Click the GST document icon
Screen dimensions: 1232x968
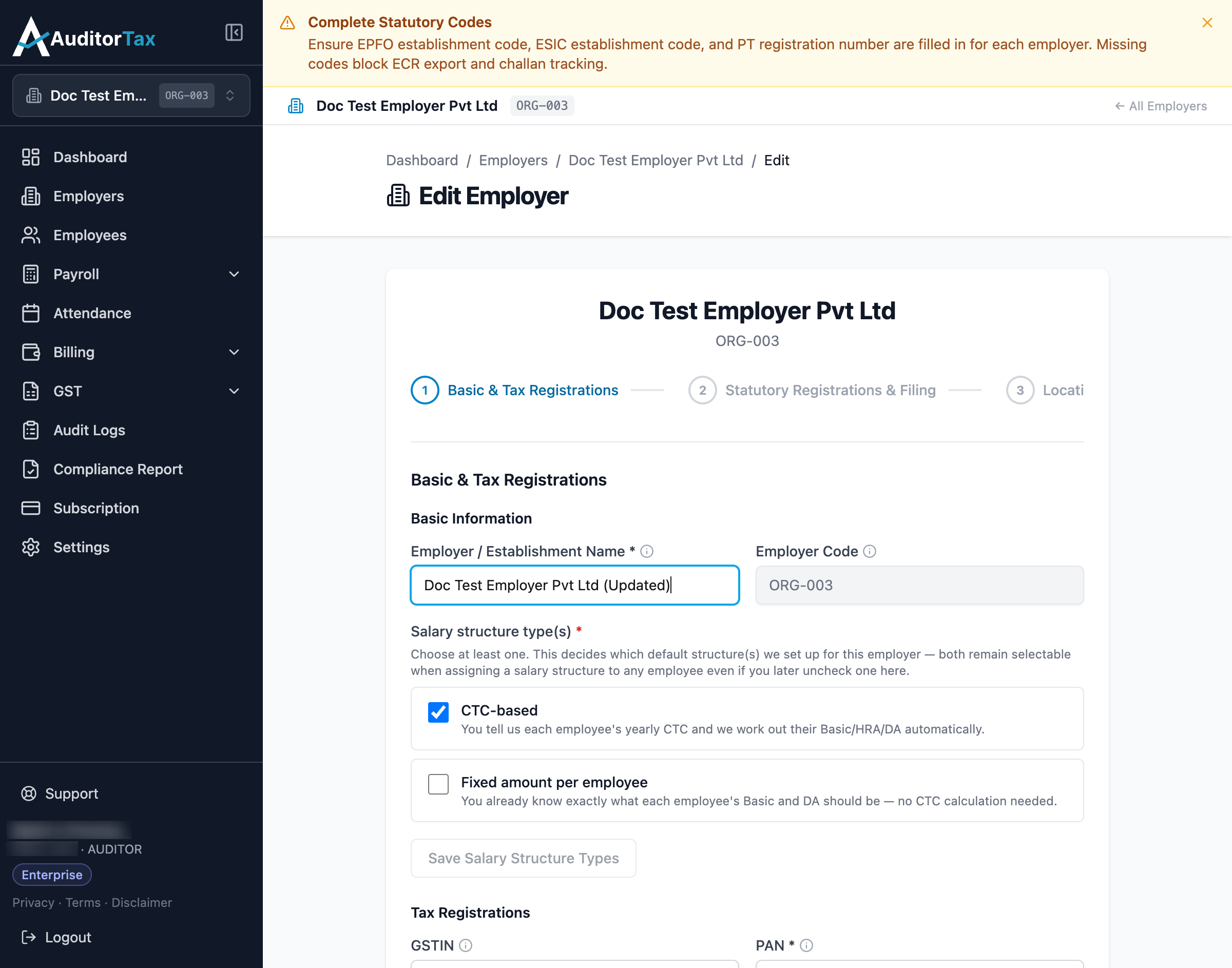[x=31, y=391]
